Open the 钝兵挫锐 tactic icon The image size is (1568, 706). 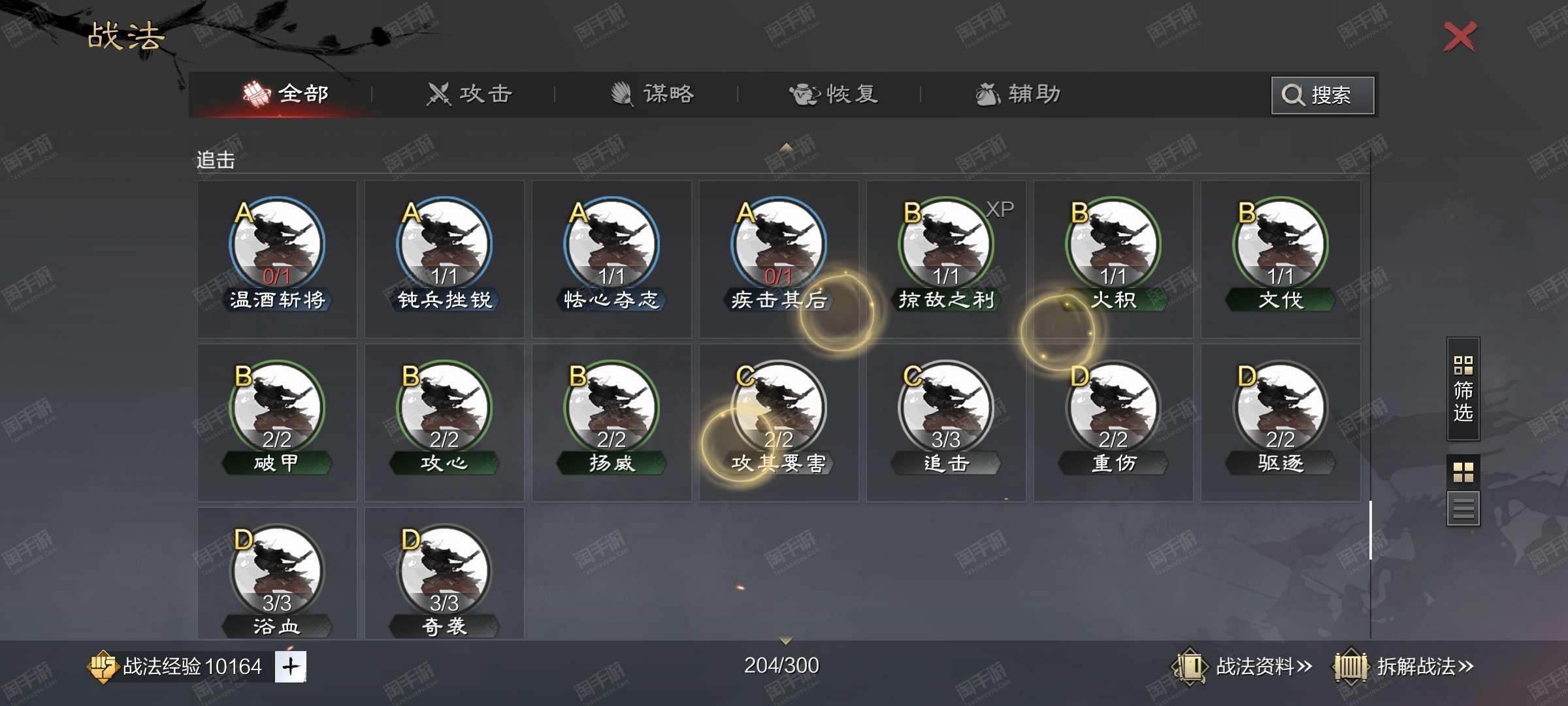click(444, 243)
